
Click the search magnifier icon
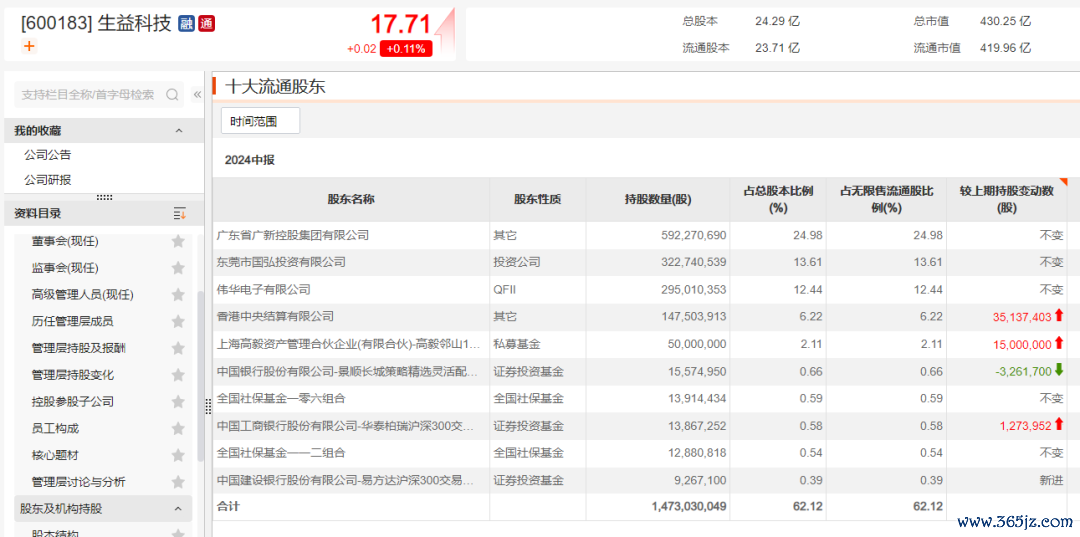(x=172, y=95)
